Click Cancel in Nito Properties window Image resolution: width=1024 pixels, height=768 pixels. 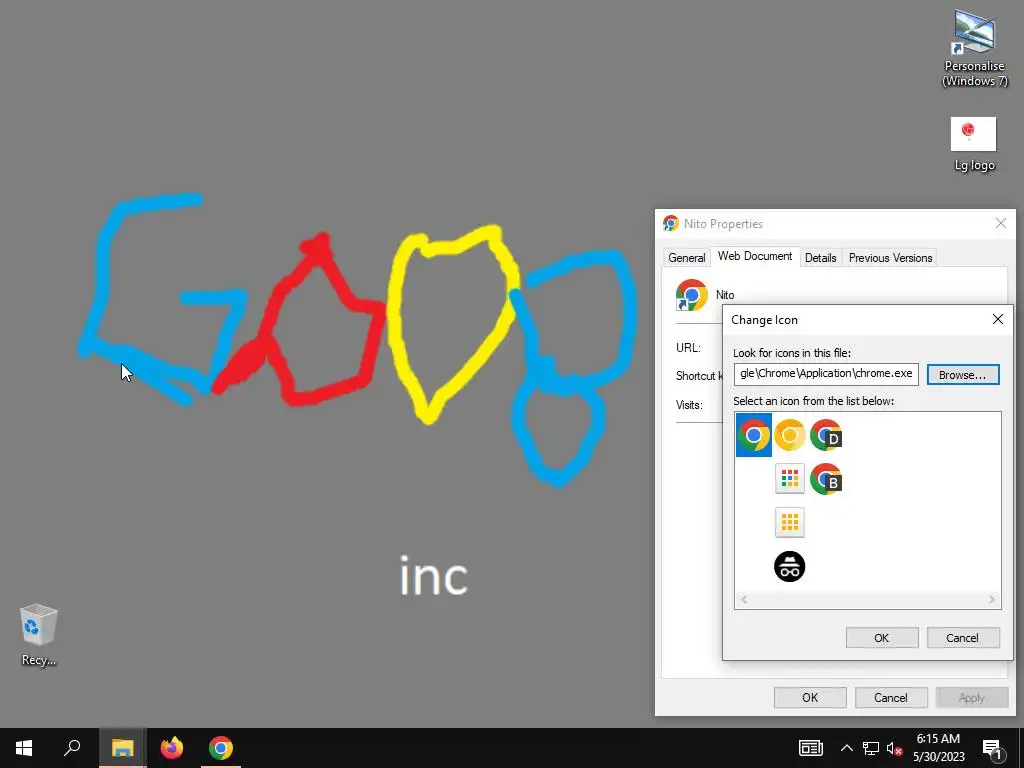click(891, 697)
